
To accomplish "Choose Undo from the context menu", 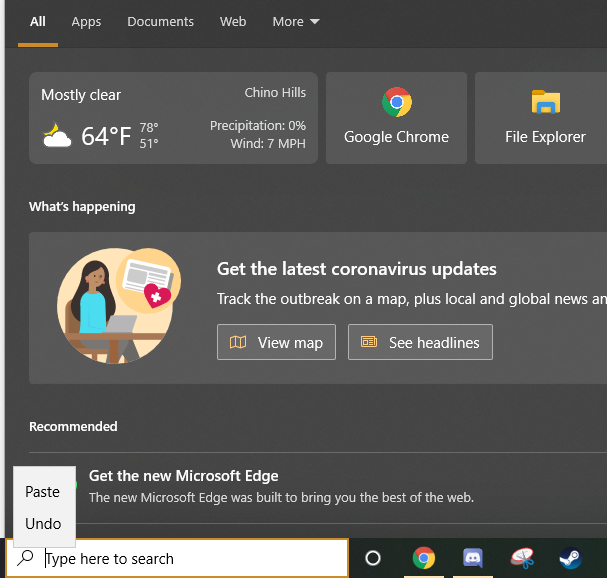I will [x=44, y=523].
